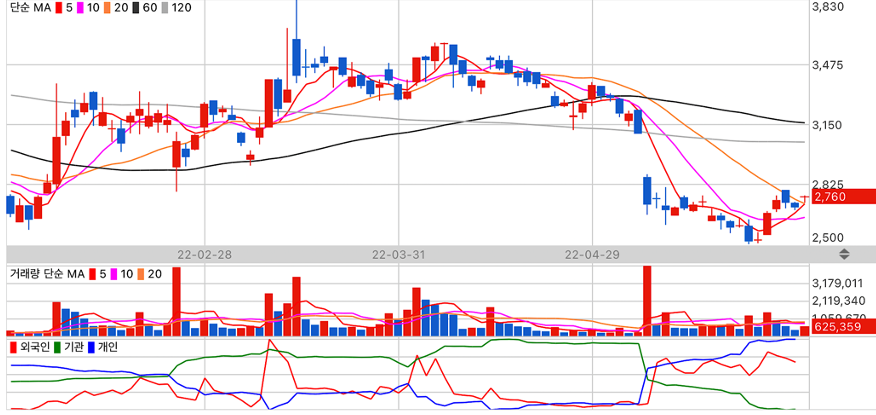Click the green 기관 investor legend item
876x415 pixels.
click(x=69, y=347)
